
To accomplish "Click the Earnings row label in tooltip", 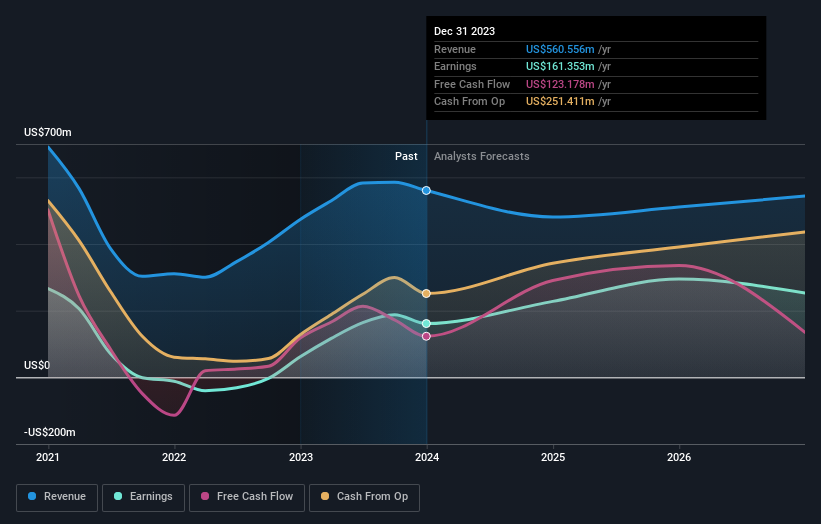I will [x=456, y=66].
